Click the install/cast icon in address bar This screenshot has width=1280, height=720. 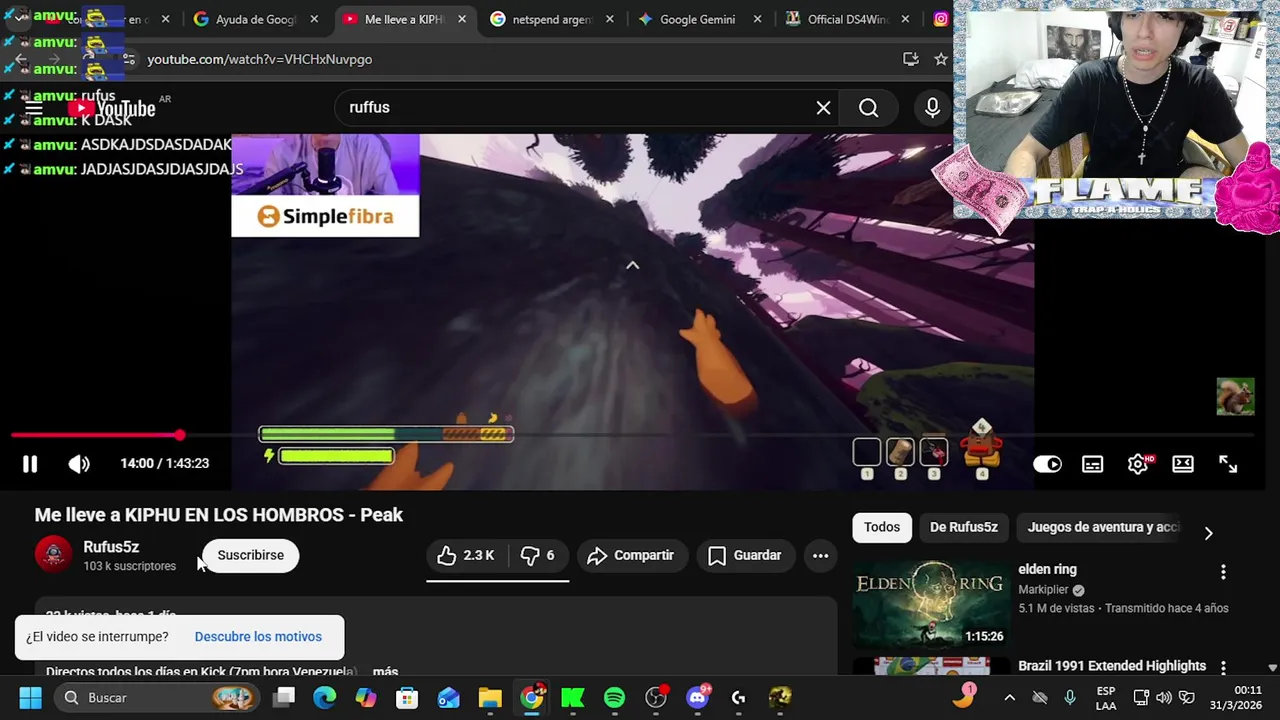910,59
